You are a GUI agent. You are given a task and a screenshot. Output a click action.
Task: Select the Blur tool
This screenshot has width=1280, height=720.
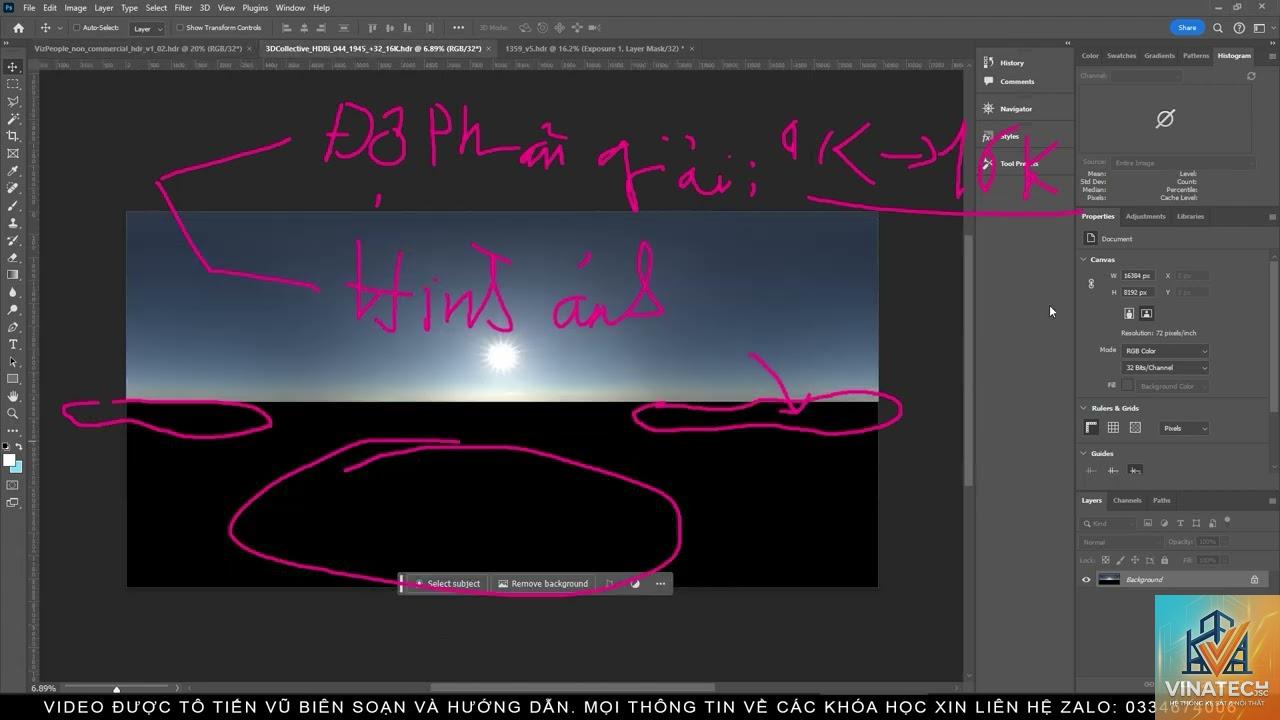[13, 292]
